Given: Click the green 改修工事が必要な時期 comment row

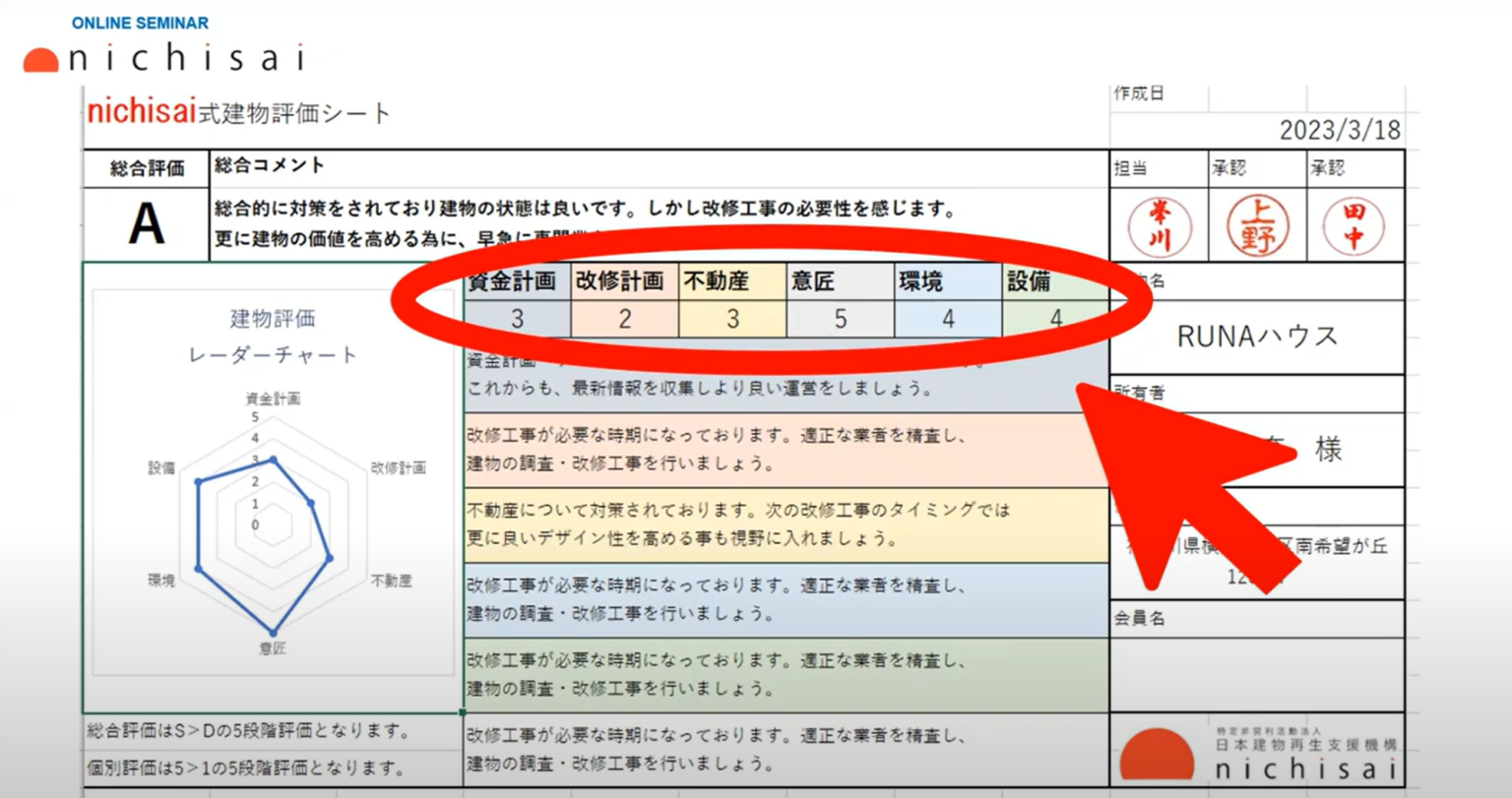Looking at the screenshot, I should [787, 675].
